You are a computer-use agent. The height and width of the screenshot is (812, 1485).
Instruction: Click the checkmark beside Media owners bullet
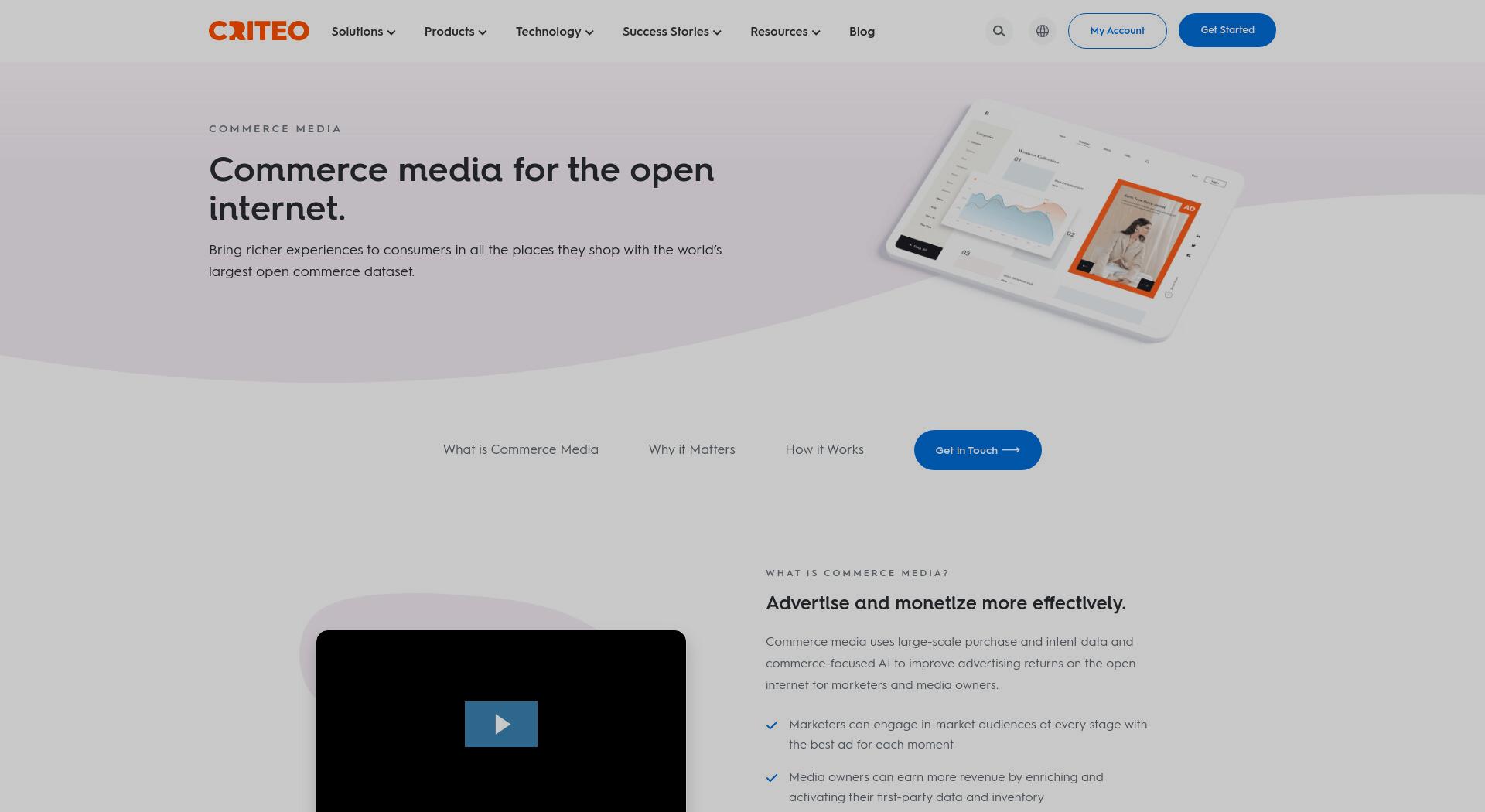(772, 778)
